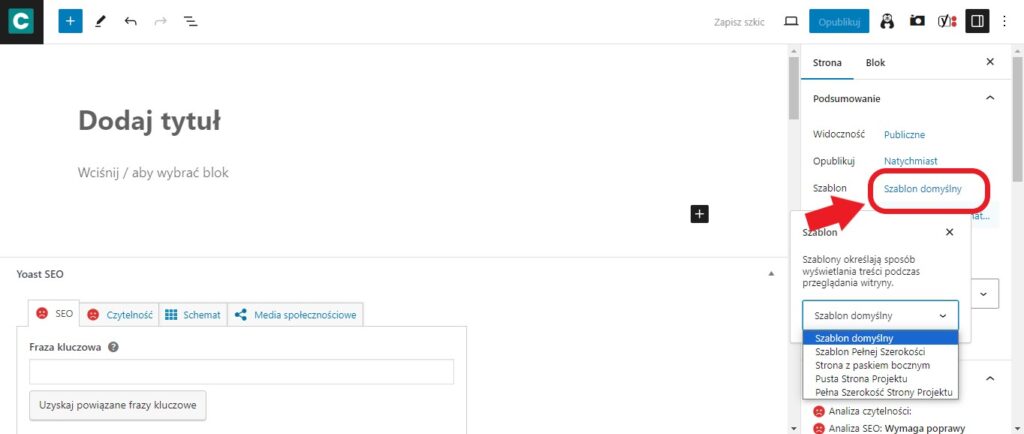Close the settings sidebar

coord(990,62)
